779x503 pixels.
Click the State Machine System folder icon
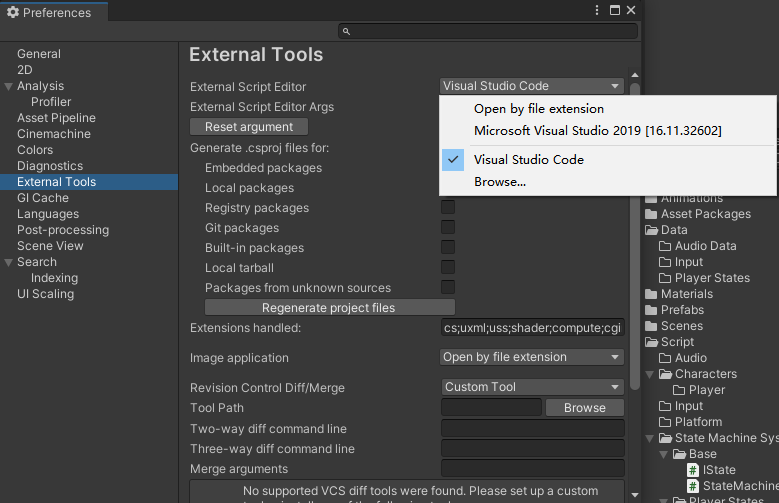[x=665, y=438]
